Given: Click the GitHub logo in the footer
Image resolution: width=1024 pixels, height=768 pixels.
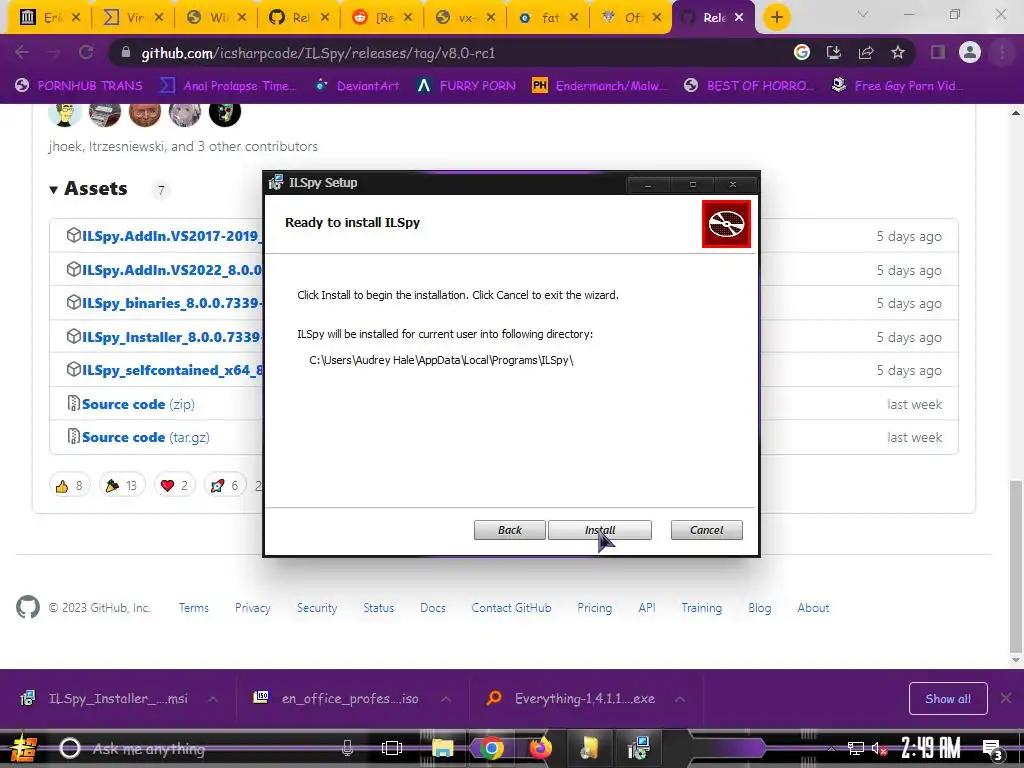Looking at the screenshot, I should click(27, 607).
